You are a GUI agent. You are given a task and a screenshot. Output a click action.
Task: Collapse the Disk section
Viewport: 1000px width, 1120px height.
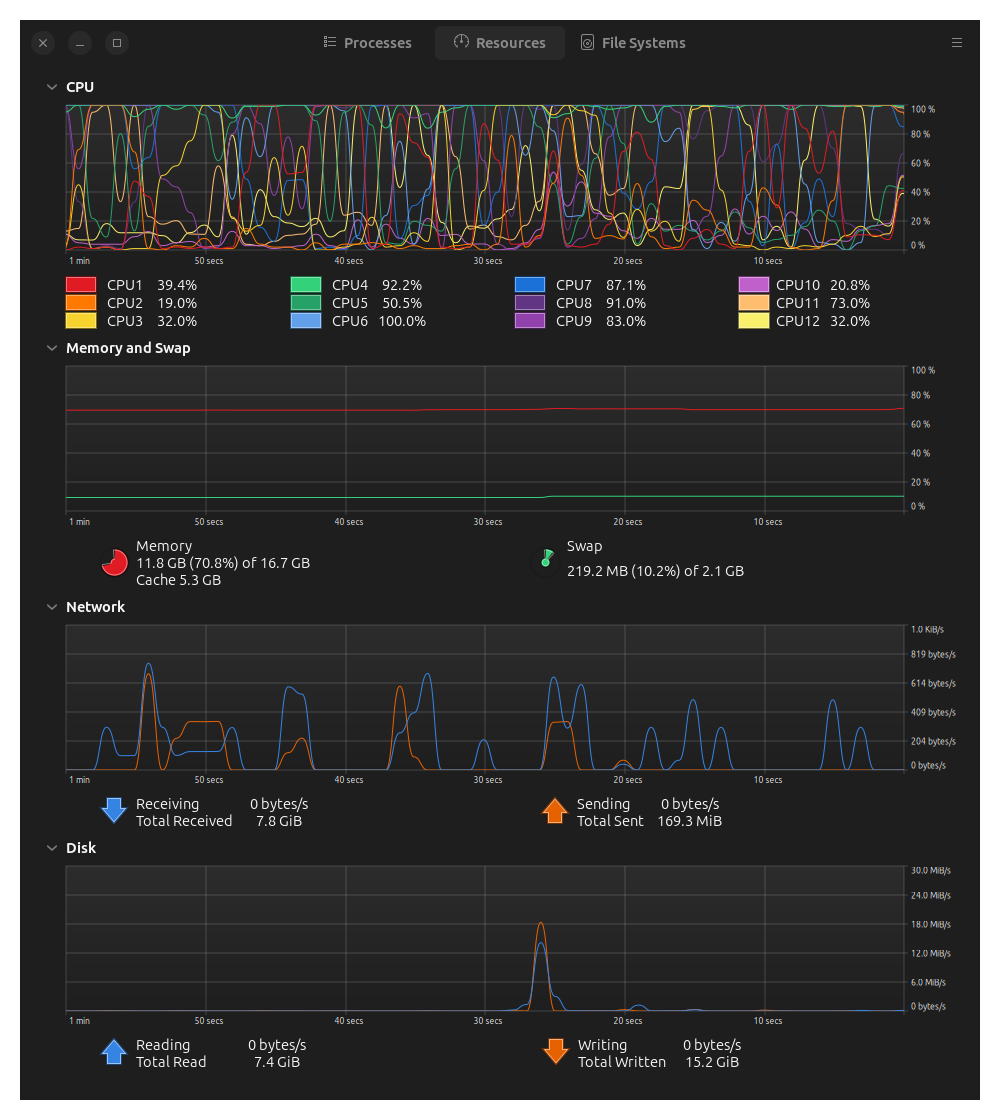click(52, 848)
